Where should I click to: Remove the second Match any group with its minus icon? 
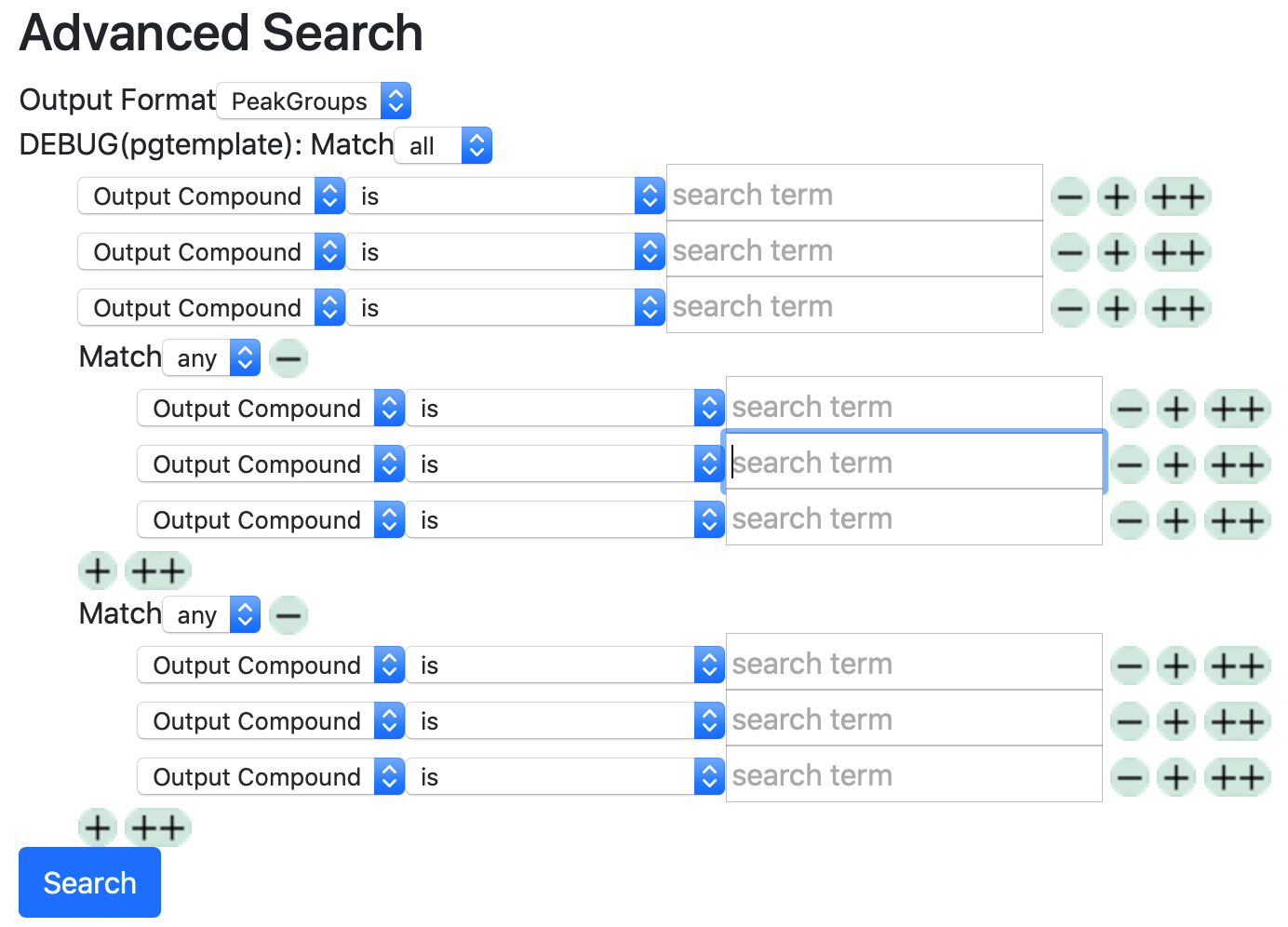(x=288, y=614)
